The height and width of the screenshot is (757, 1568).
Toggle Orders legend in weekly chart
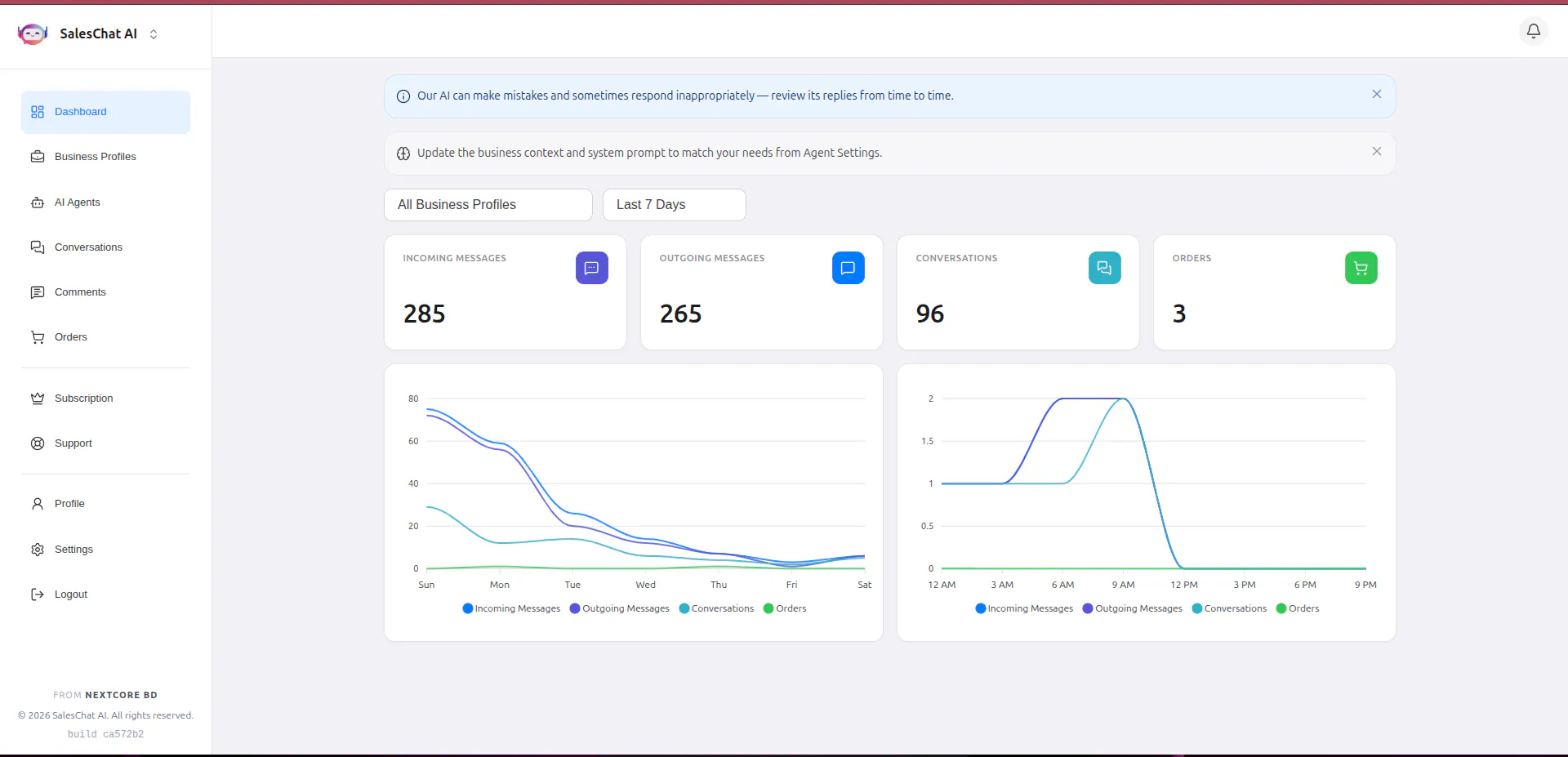tap(785, 608)
